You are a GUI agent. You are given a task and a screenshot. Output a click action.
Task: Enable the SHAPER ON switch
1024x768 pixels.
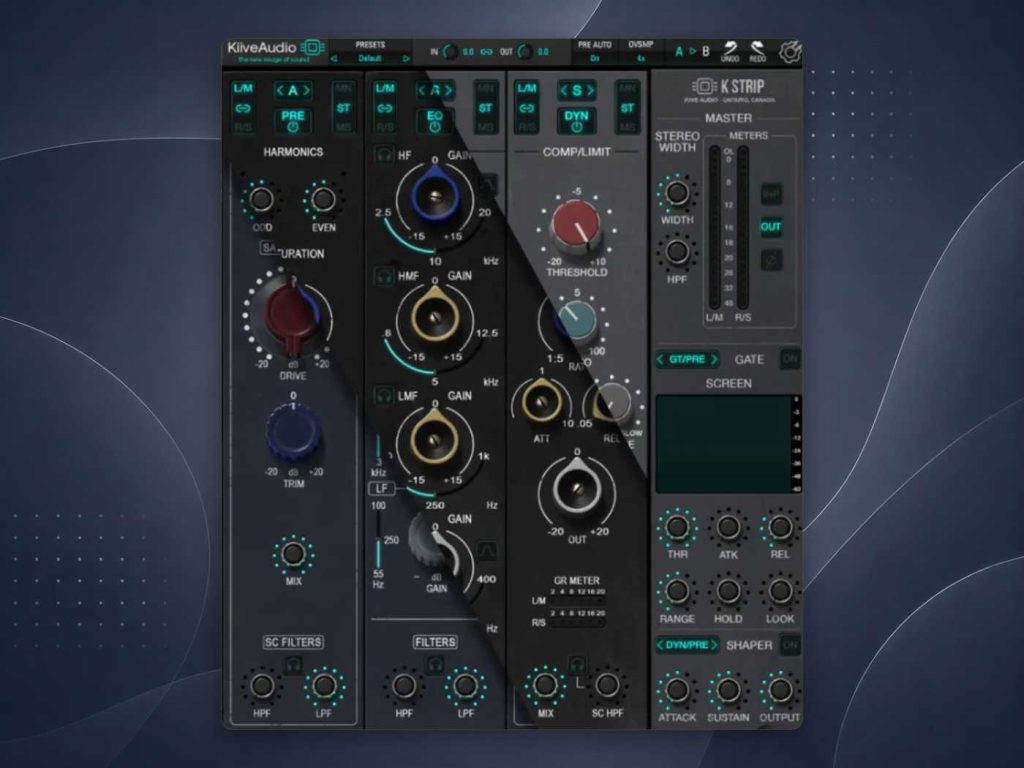coord(790,645)
